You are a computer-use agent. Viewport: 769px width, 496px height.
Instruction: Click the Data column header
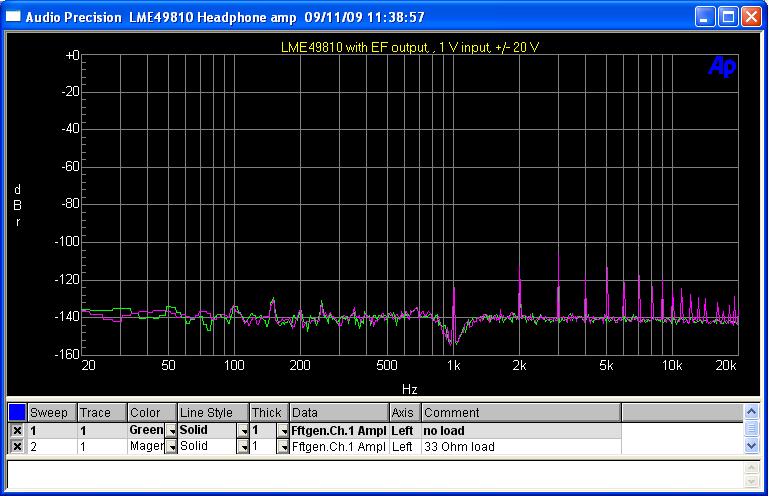click(x=339, y=413)
